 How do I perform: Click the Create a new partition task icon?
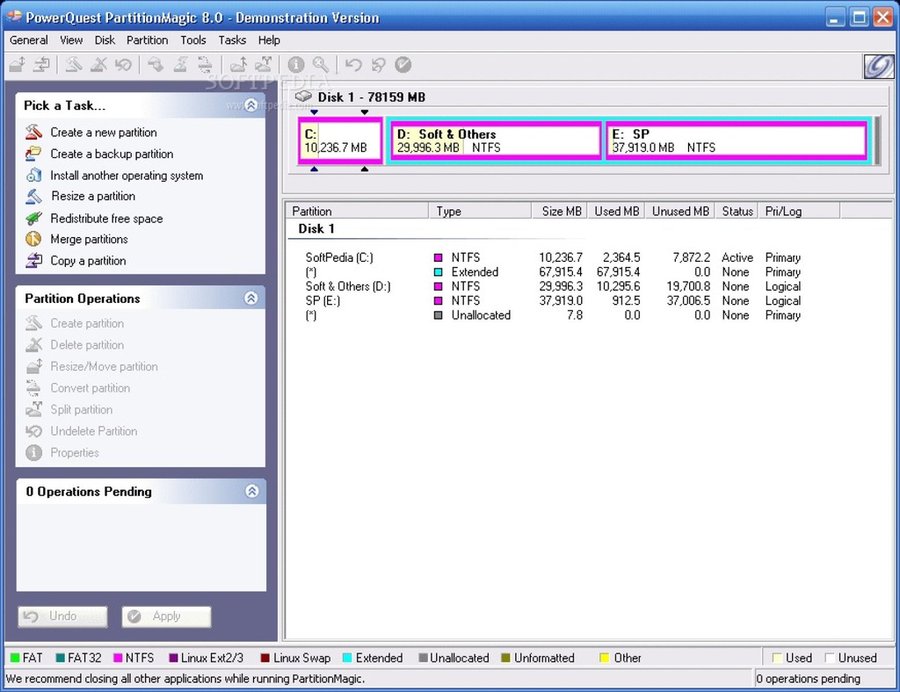[34, 132]
